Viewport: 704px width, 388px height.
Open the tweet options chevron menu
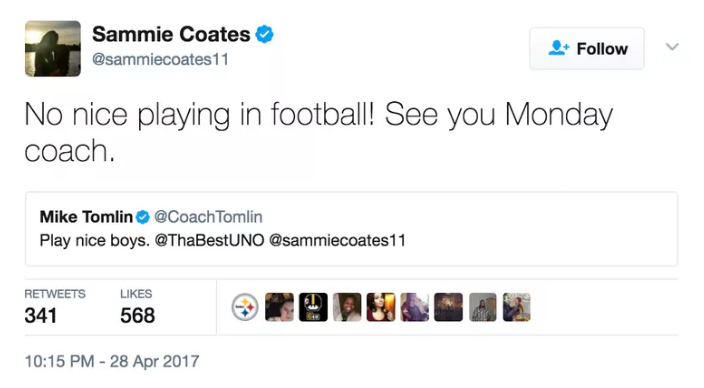(x=672, y=47)
